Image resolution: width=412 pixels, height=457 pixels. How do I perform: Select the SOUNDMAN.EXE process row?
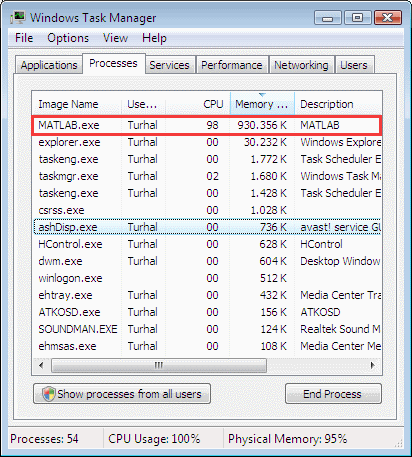(x=207, y=329)
